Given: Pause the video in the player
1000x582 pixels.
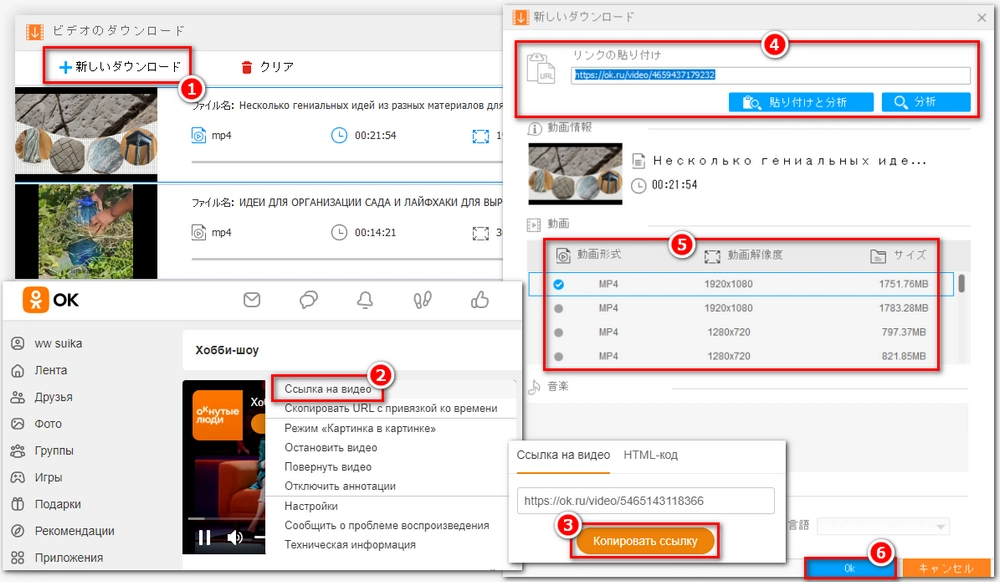Looking at the screenshot, I should click(x=204, y=538).
